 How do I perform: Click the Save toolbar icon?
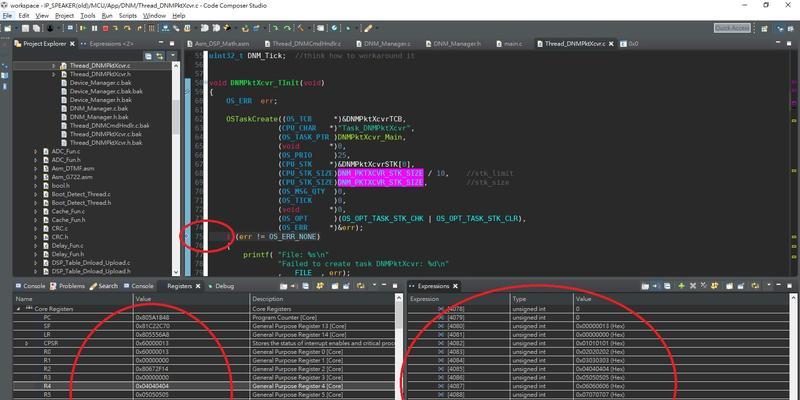coord(25,29)
